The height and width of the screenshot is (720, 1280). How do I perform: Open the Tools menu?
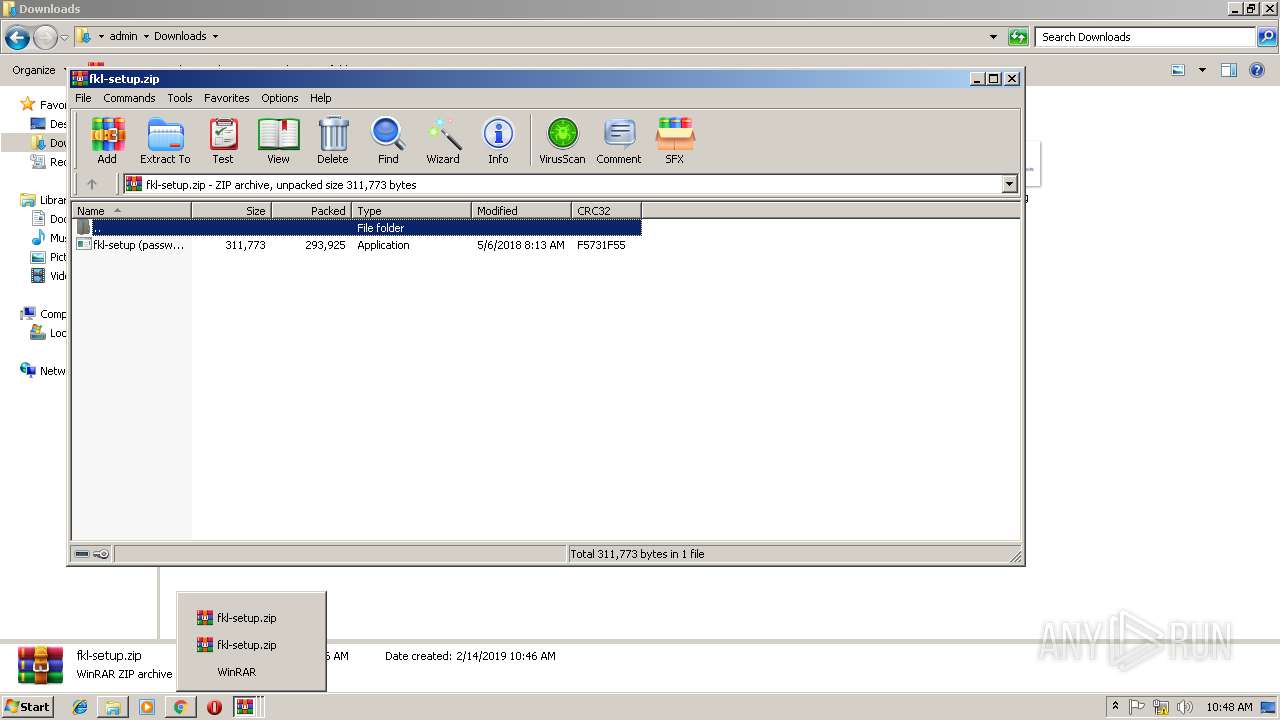(180, 98)
